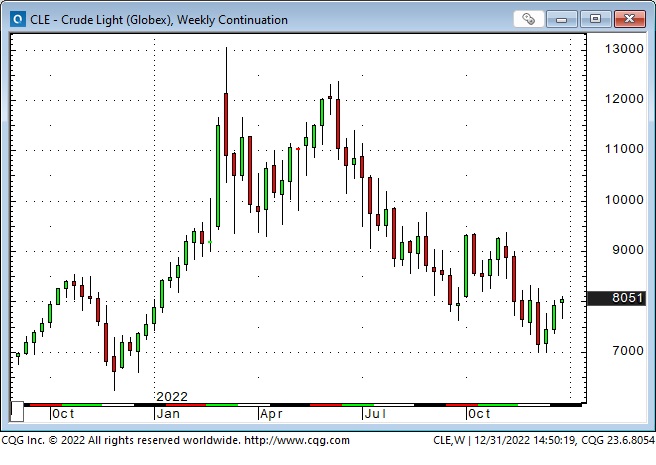Click the small white box at chart bottom-left
656x465 pixels.
coord(17,411)
